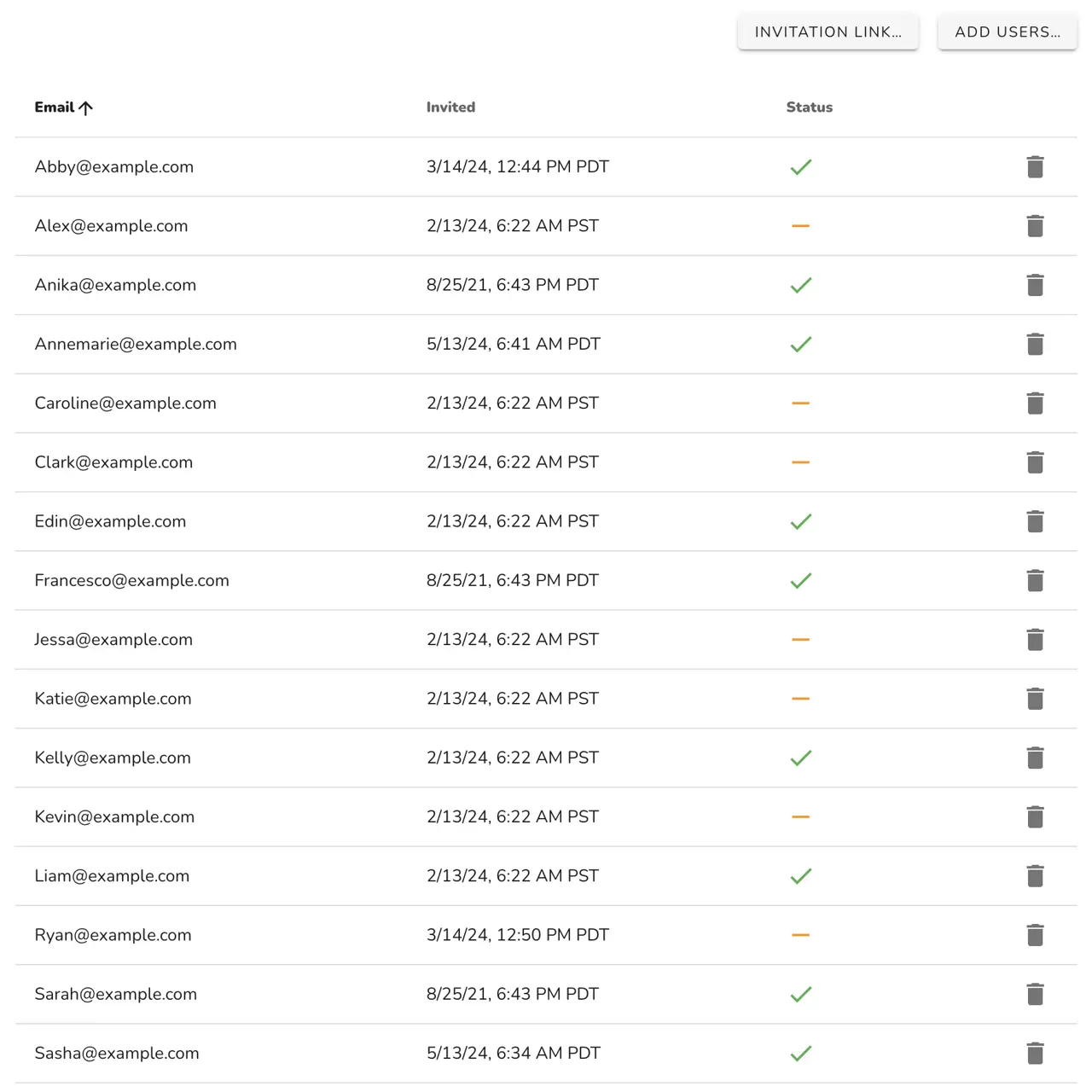Select the Annemarie@example.com email cell

[136, 345]
